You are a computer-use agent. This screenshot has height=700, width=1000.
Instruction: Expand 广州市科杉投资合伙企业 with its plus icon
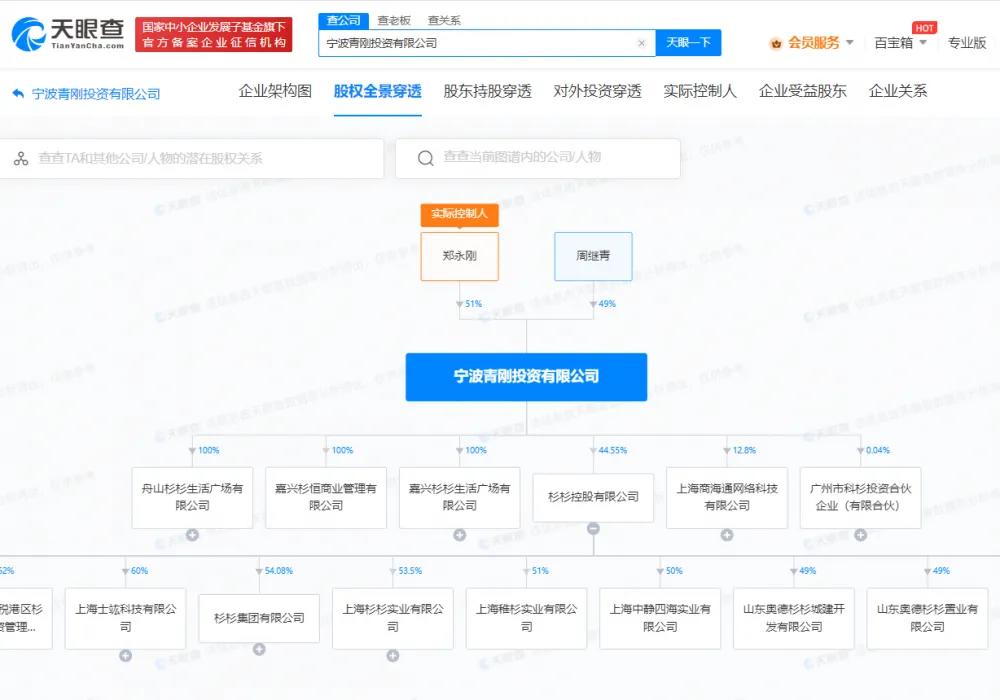point(860,535)
